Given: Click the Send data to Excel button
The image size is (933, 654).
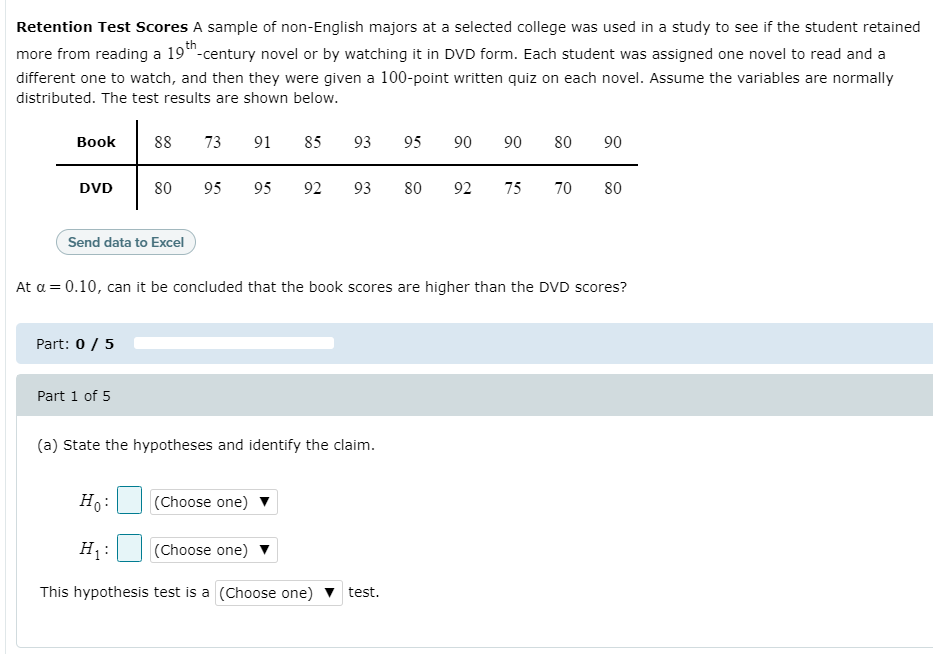Looking at the screenshot, I should tap(125, 242).
